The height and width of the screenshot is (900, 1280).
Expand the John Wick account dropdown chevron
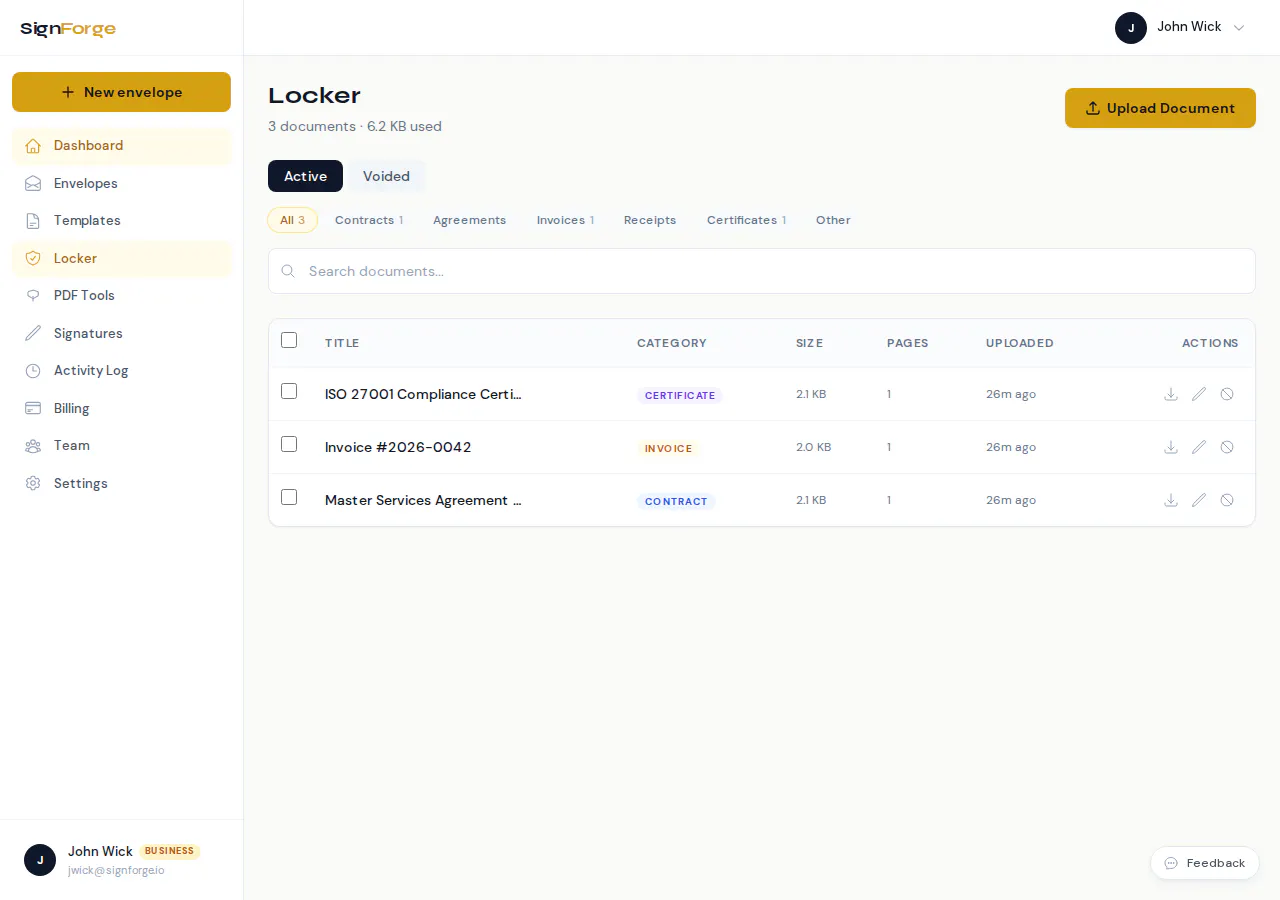[1239, 28]
